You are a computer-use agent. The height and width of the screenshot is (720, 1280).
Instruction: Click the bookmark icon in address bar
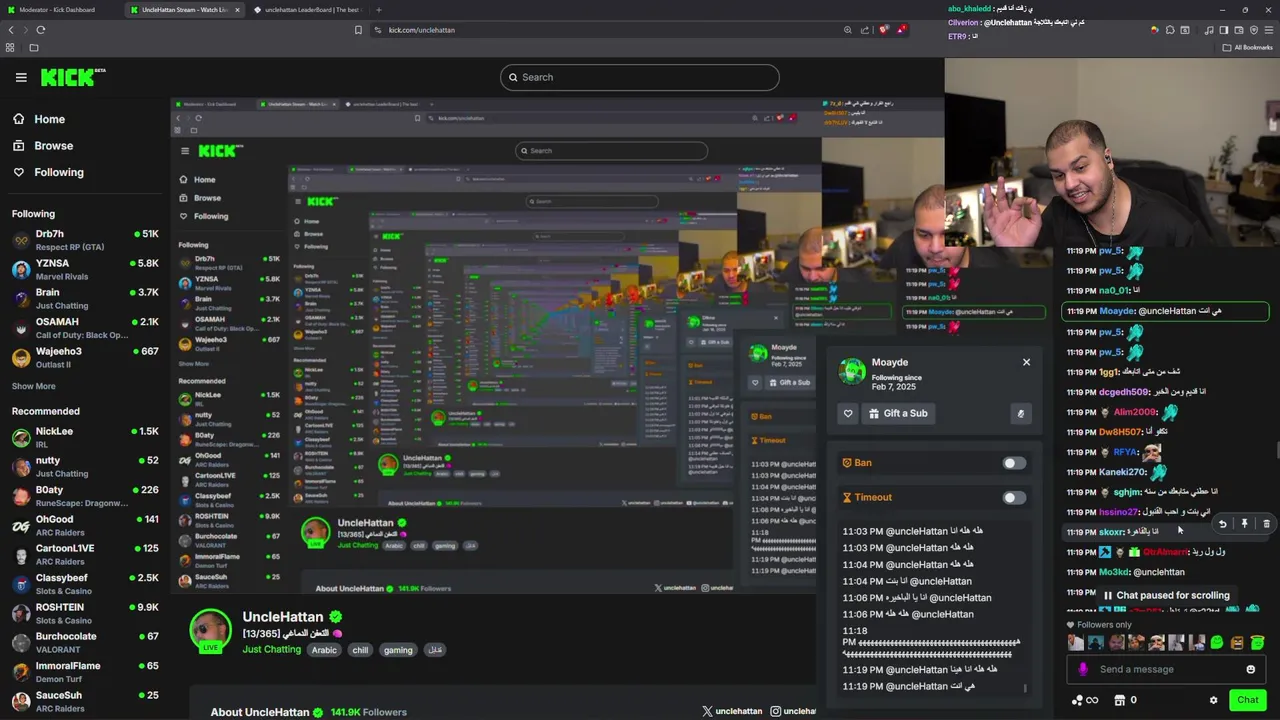(x=358, y=30)
